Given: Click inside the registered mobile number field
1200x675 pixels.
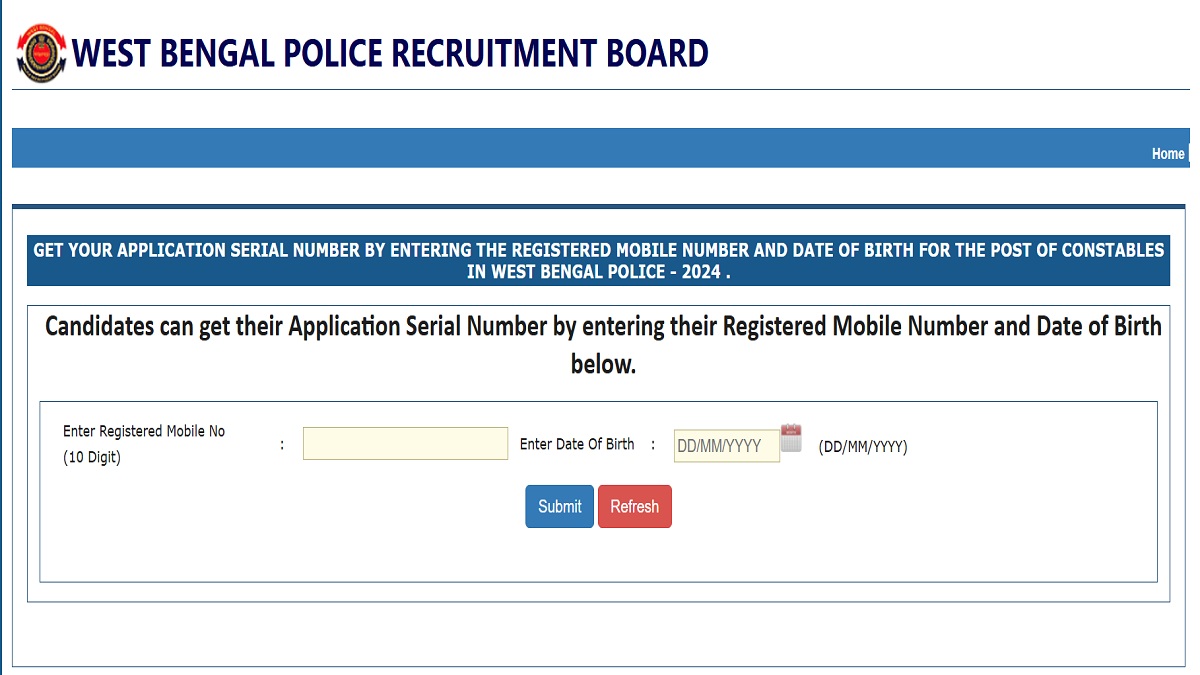Looking at the screenshot, I should point(404,443).
